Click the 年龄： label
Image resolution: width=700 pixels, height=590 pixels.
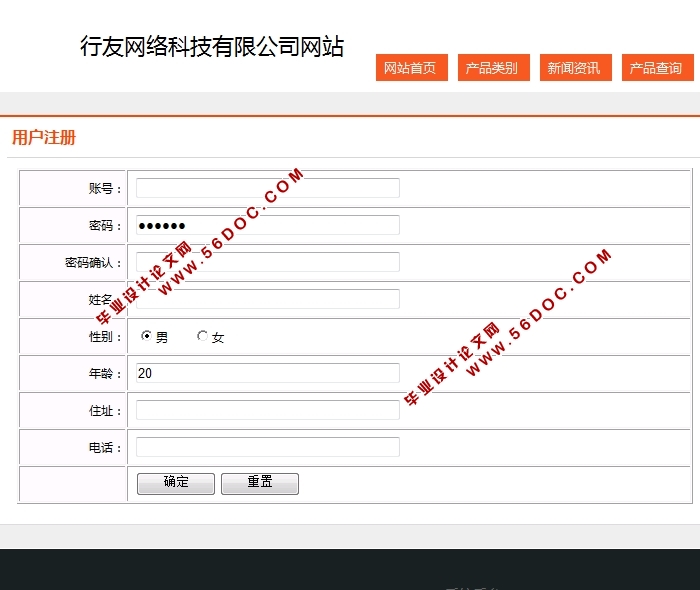(105, 374)
